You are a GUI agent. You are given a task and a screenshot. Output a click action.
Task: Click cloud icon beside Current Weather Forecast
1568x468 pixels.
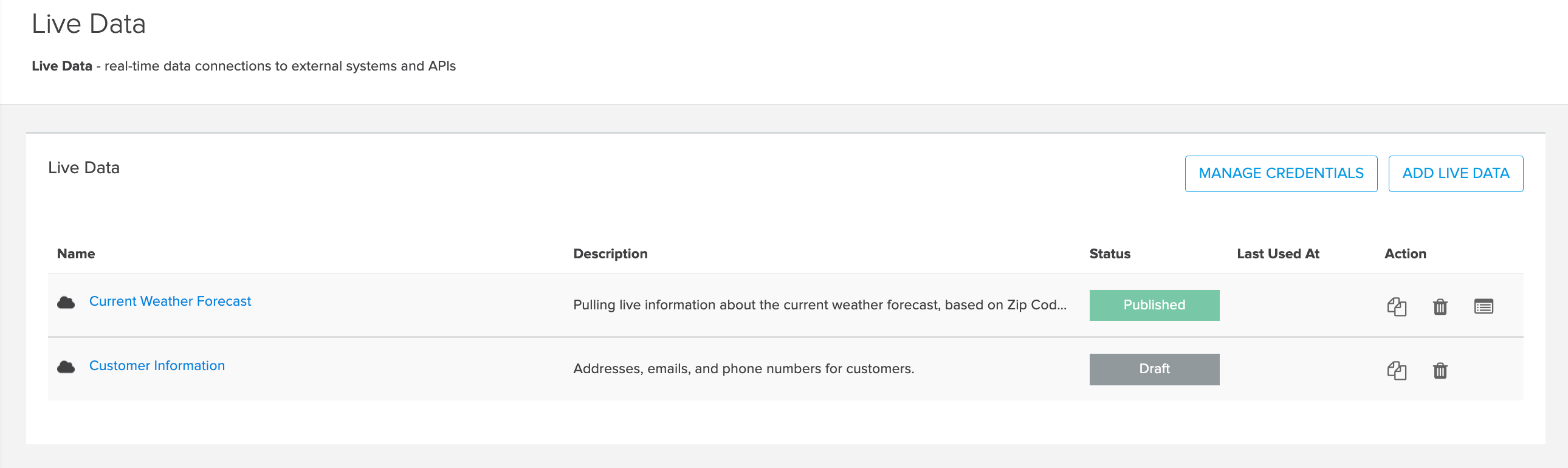(x=66, y=303)
